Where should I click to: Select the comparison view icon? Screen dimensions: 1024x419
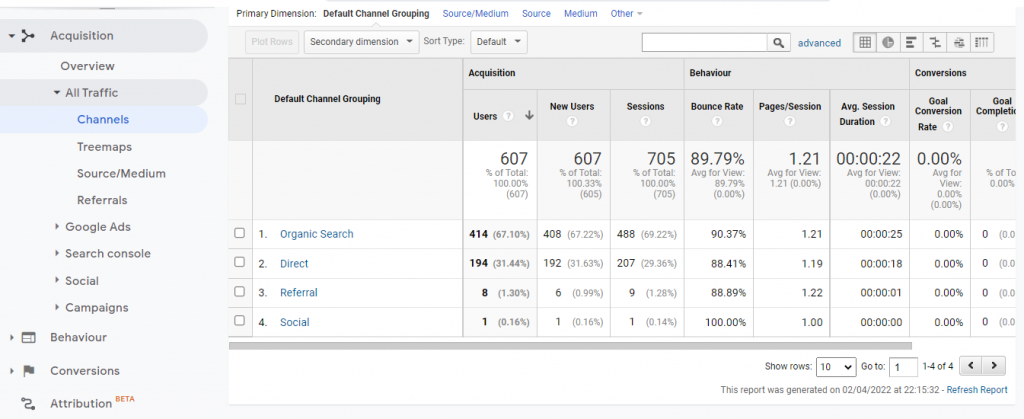[935, 42]
